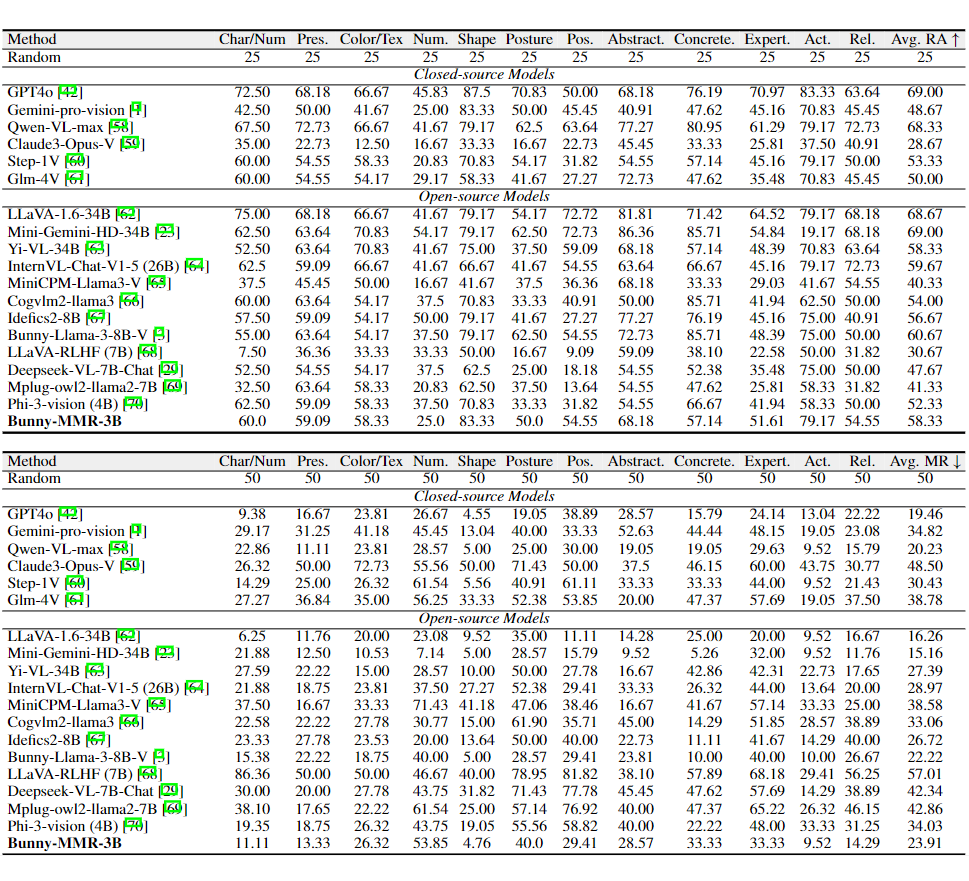Click GPT4o Shape value 87.5
969x881 pixels.
pos(476,92)
